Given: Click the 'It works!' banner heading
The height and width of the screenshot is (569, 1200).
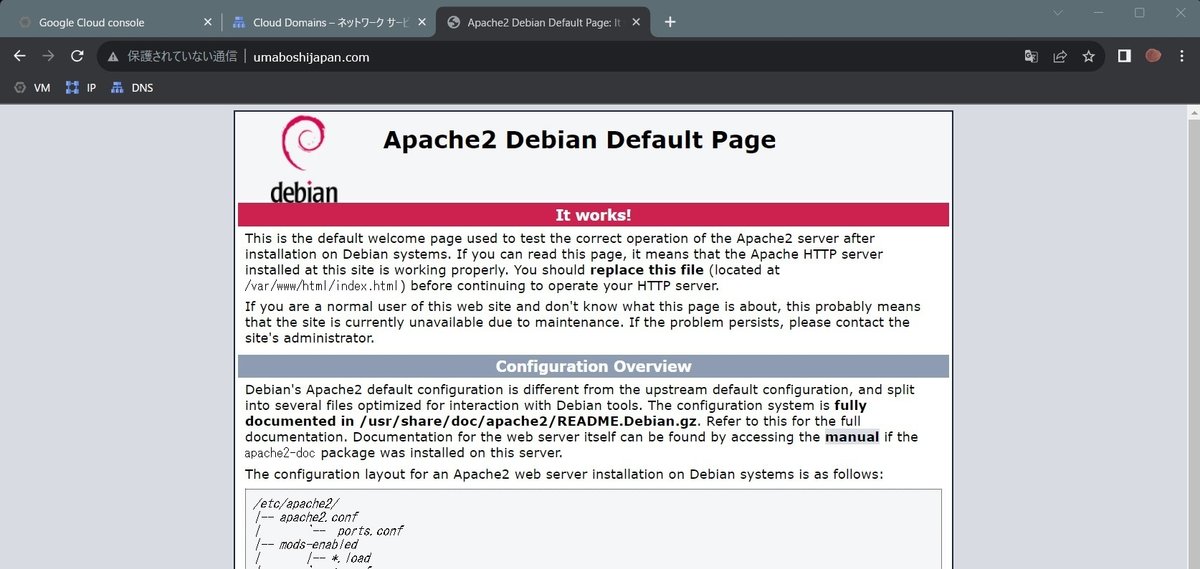Looking at the screenshot, I should (x=593, y=215).
